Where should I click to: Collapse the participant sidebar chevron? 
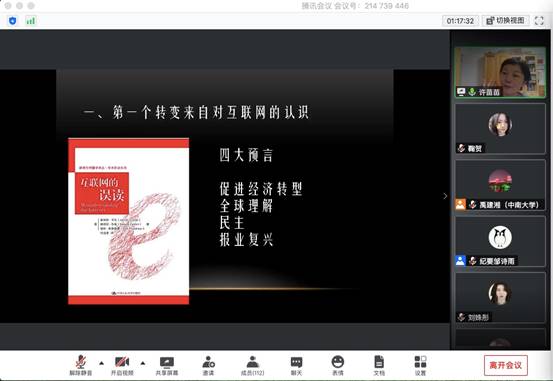point(445,196)
